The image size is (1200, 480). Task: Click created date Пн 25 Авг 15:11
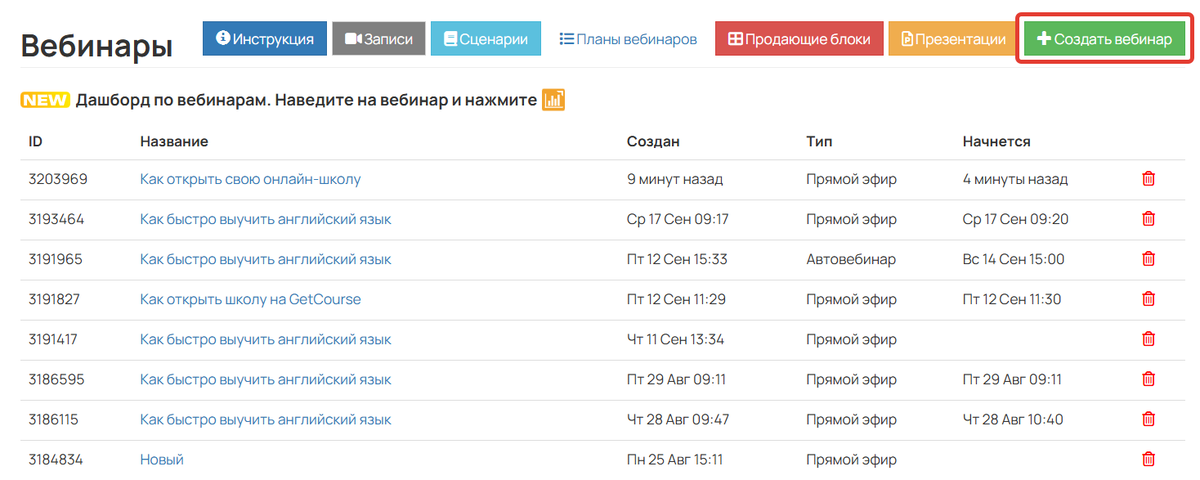pyautogui.click(x=675, y=459)
